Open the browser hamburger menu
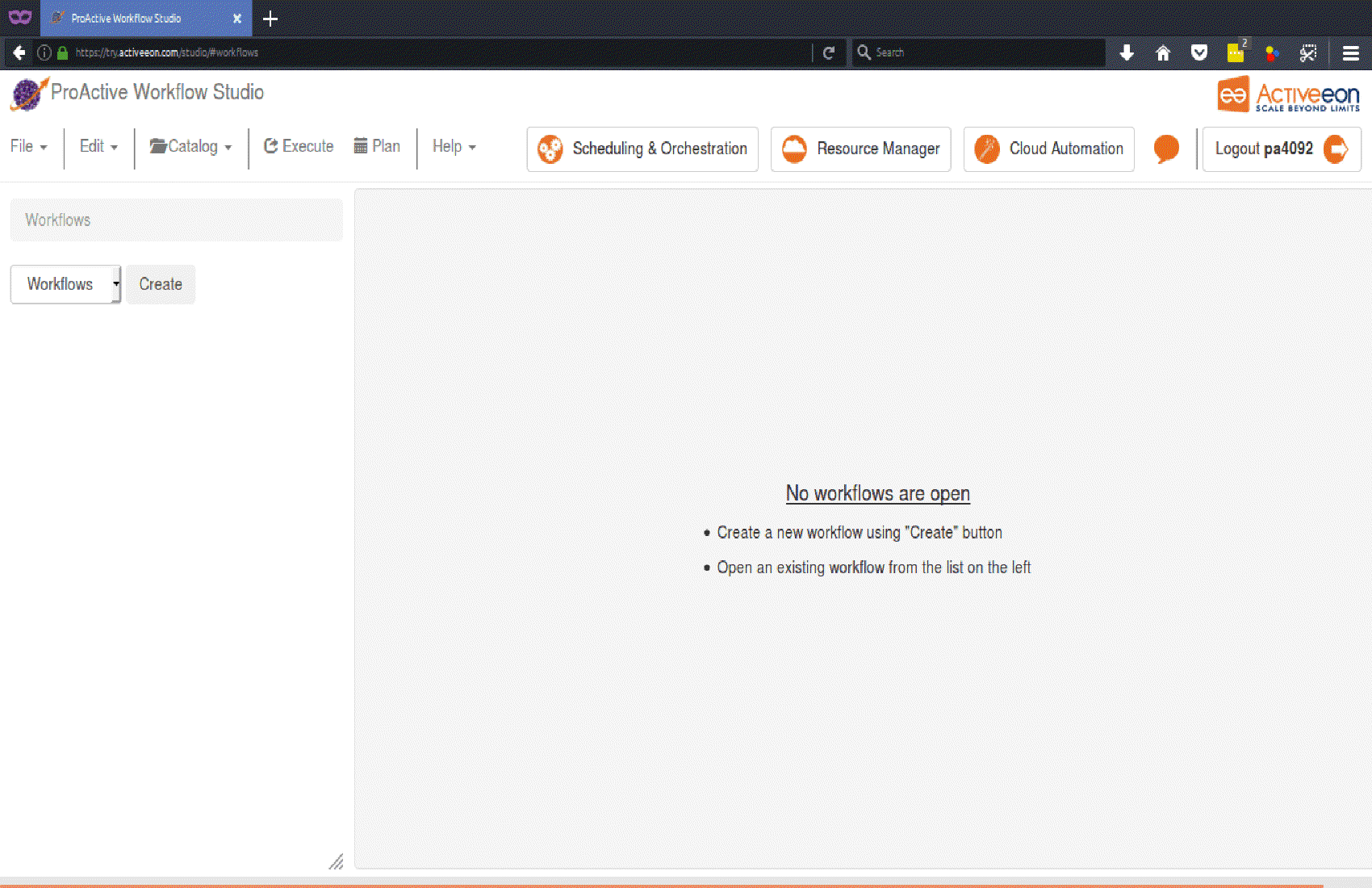1372x888 pixels. click(x=1350, y=53)
